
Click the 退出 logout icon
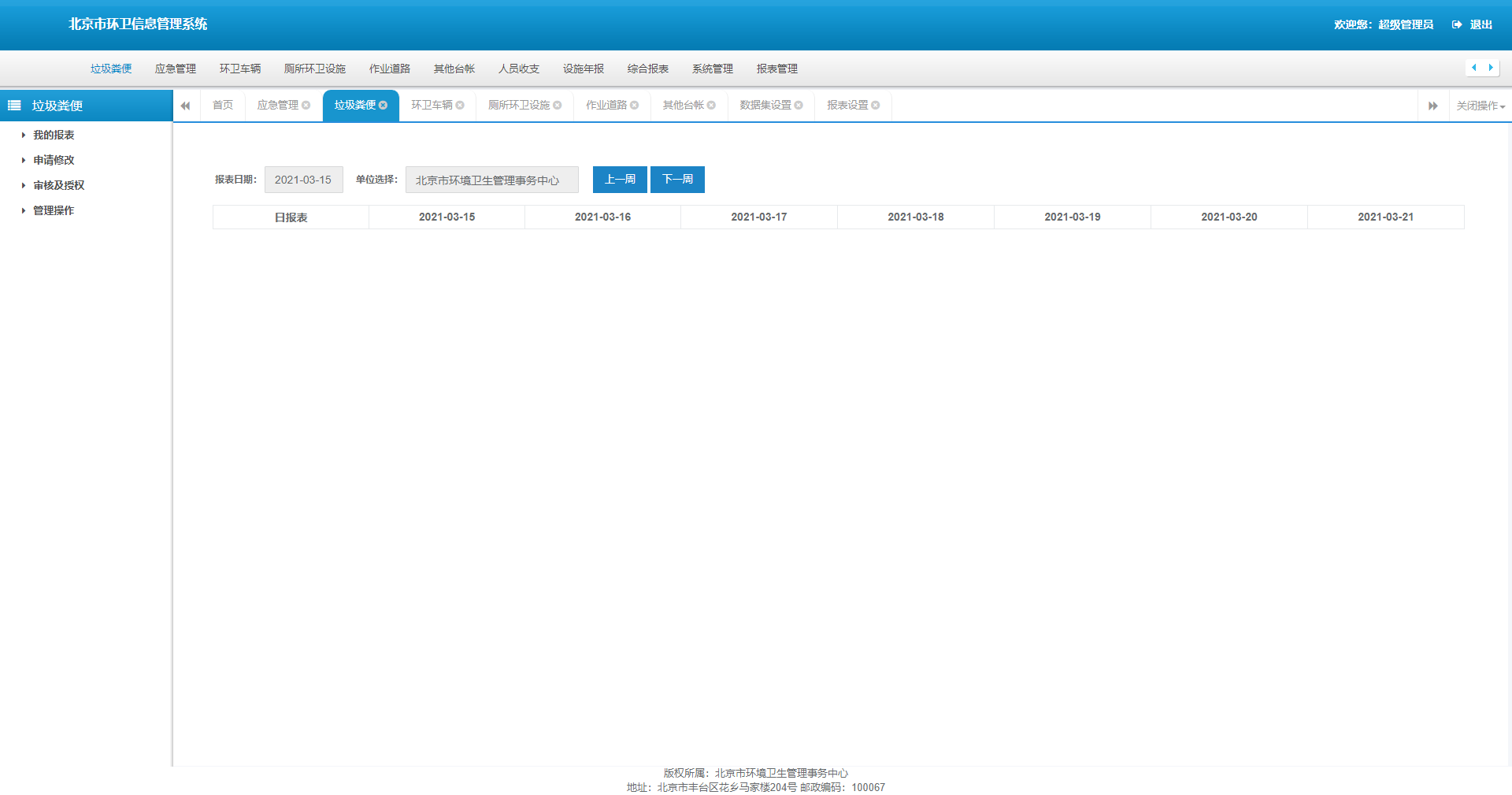pyautogui.click(x=1457, y=24)
